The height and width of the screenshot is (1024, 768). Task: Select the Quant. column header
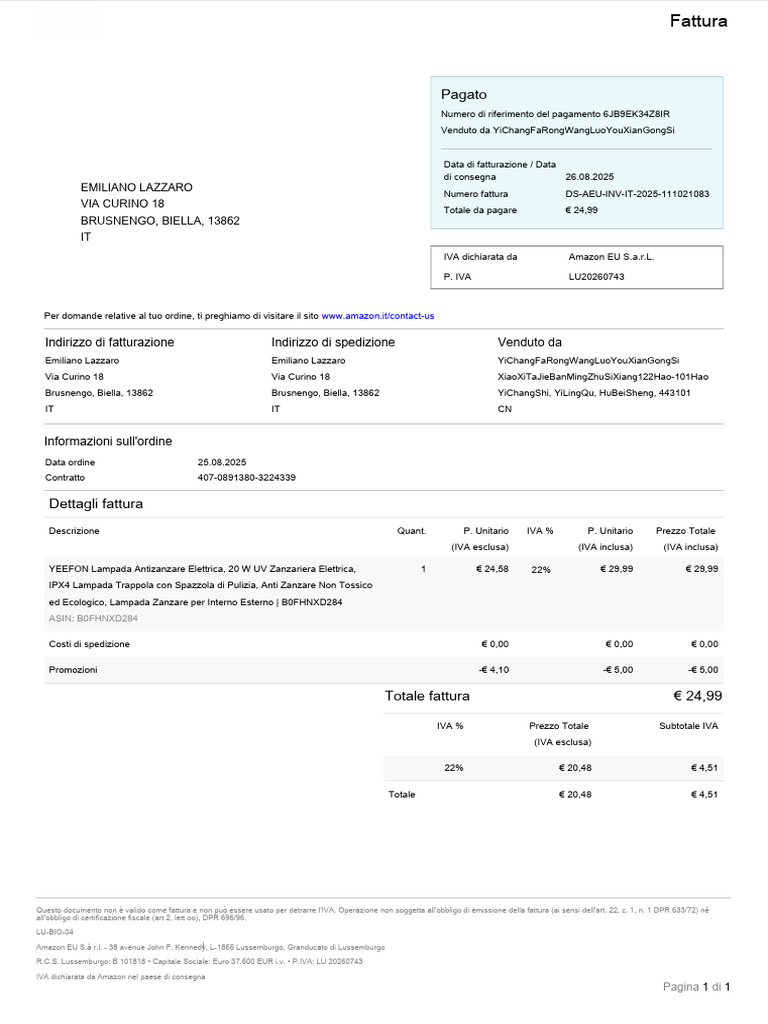[x=411, y=530]
